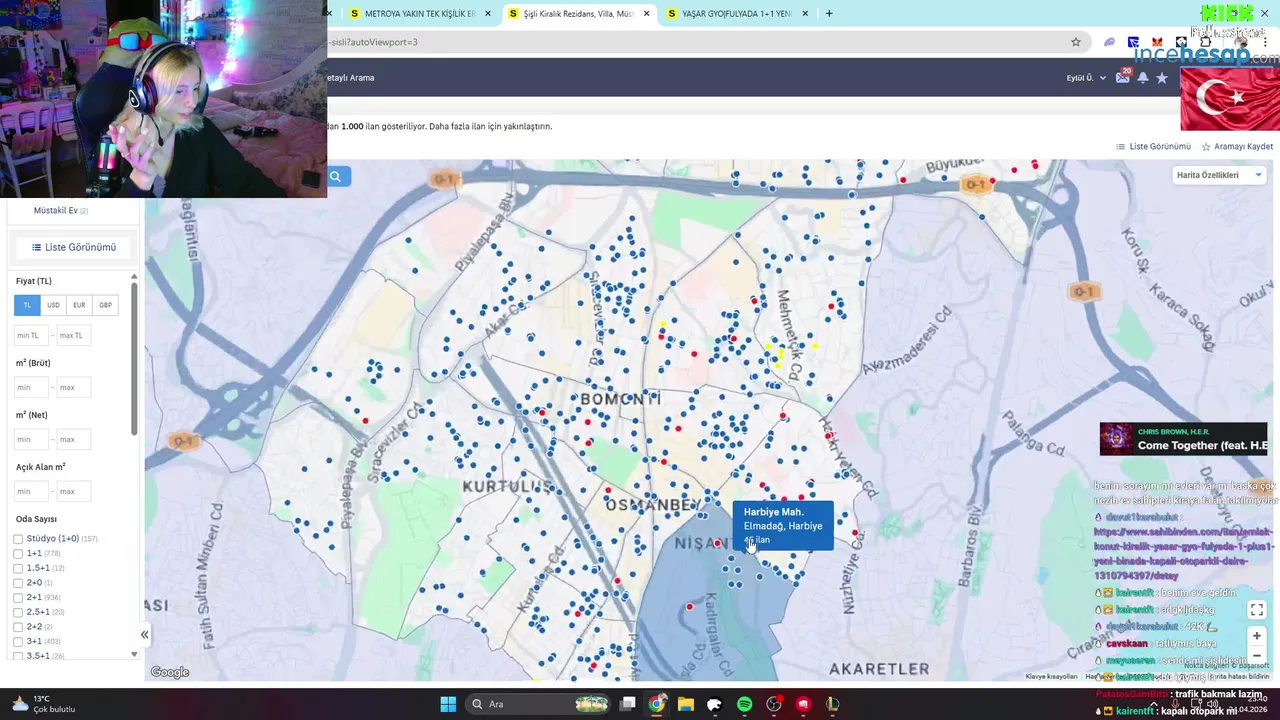Open the Harita Özellikleri dropdown
The width and height of the screenshot is (1280, 720).
1219,175
